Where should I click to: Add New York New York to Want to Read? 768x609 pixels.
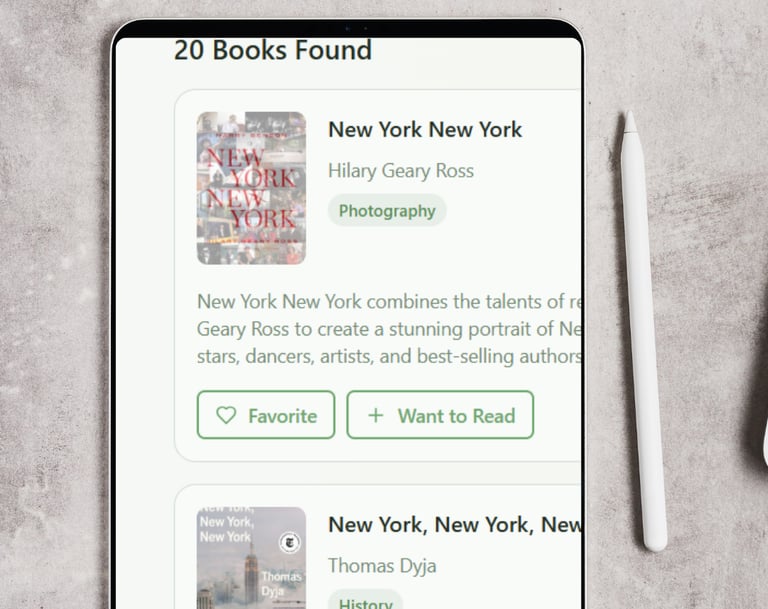pos(440,414)
